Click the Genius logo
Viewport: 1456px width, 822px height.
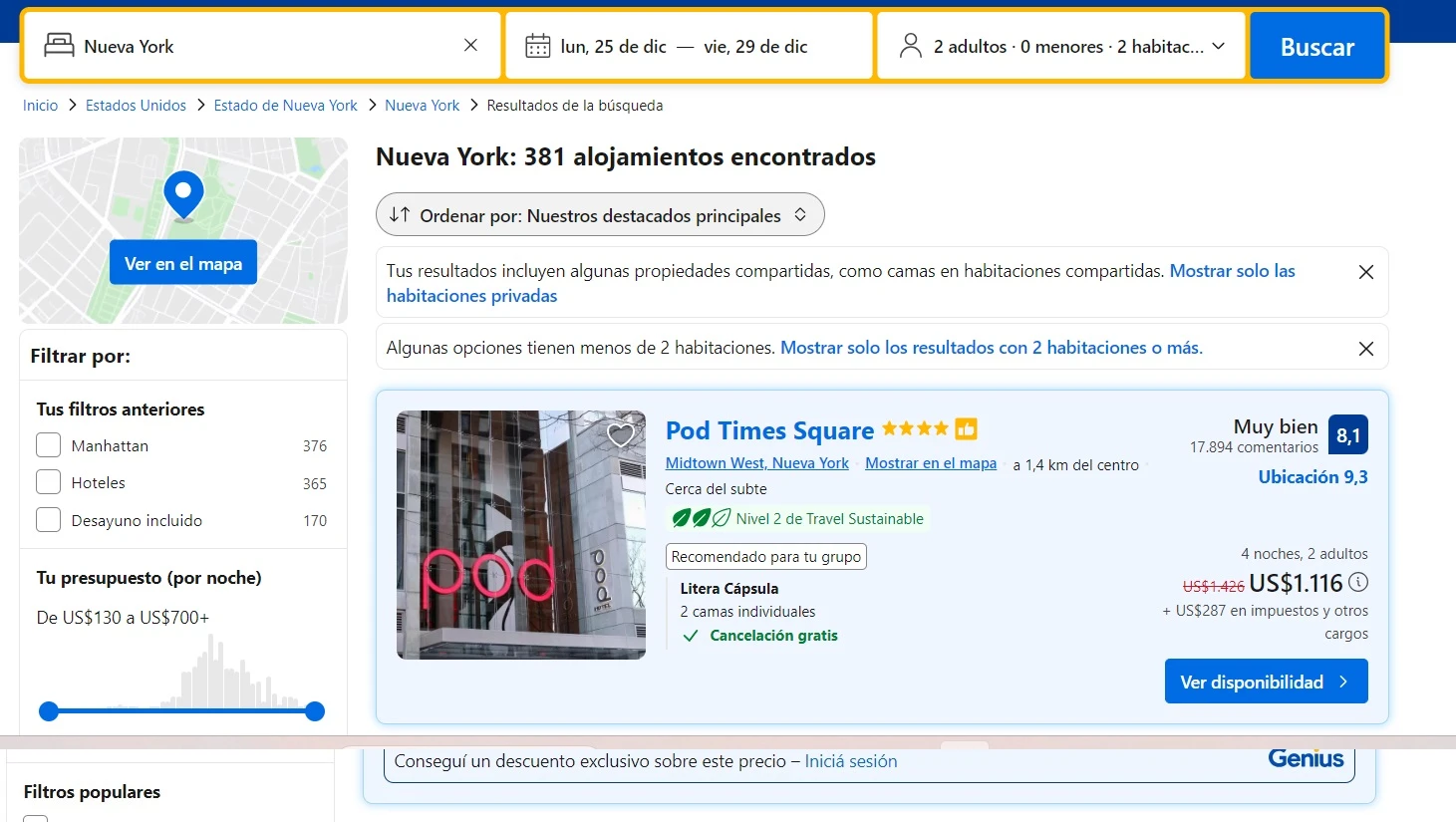1306,758
